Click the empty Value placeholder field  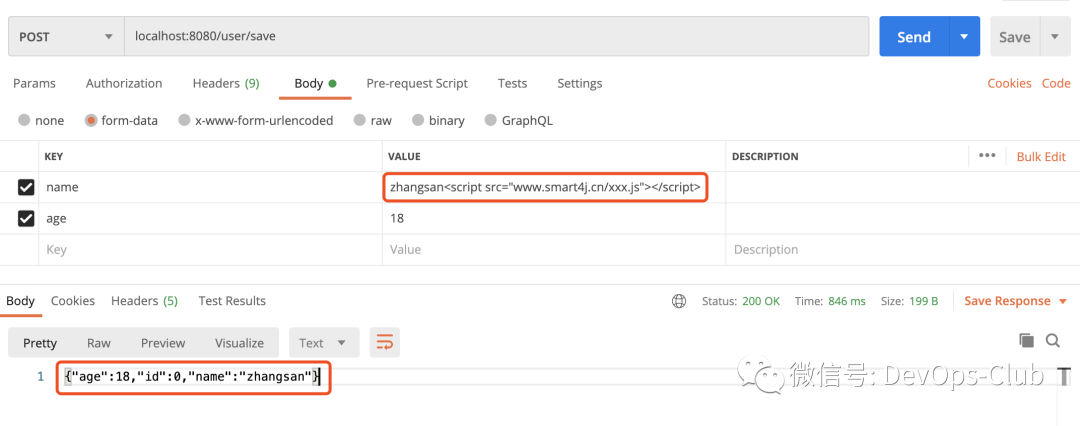(x=554, y=250)
